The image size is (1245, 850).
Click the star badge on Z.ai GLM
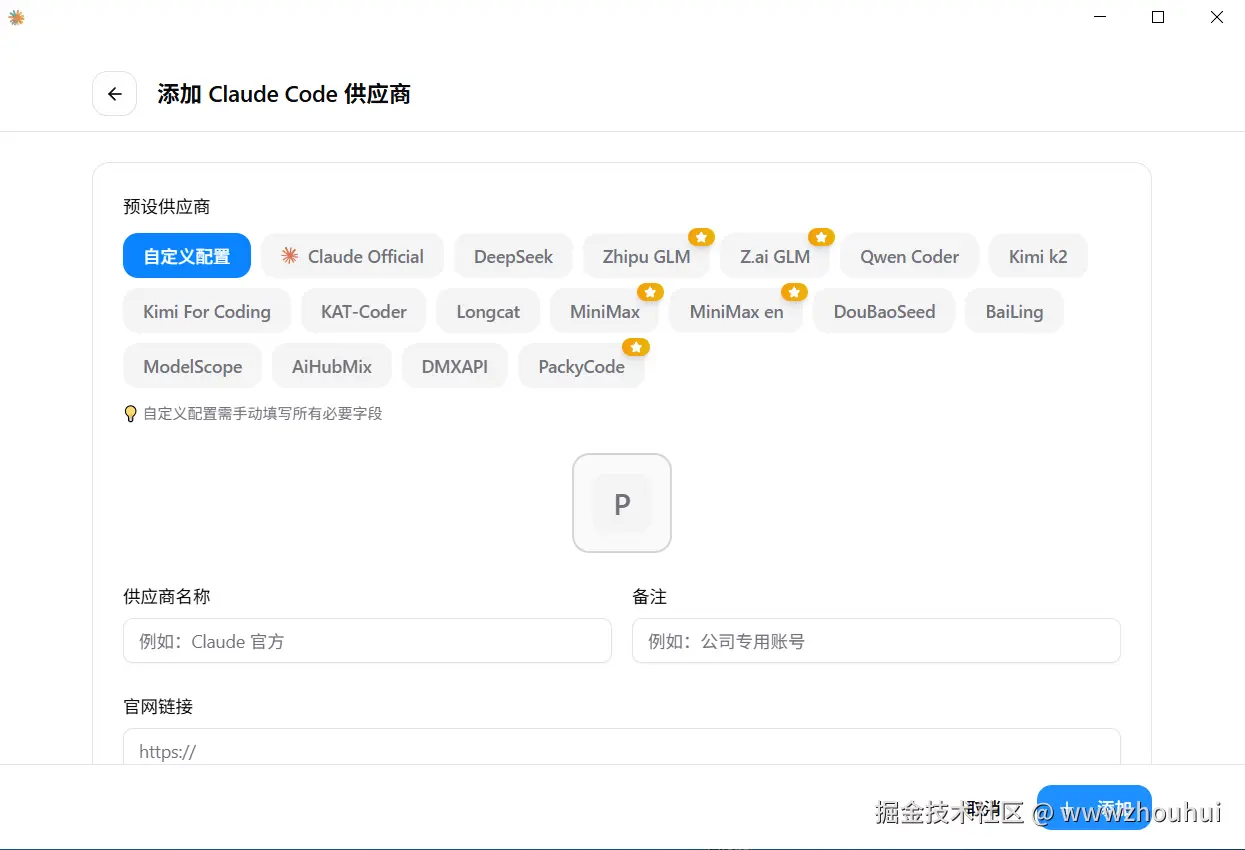pos(821,237)
